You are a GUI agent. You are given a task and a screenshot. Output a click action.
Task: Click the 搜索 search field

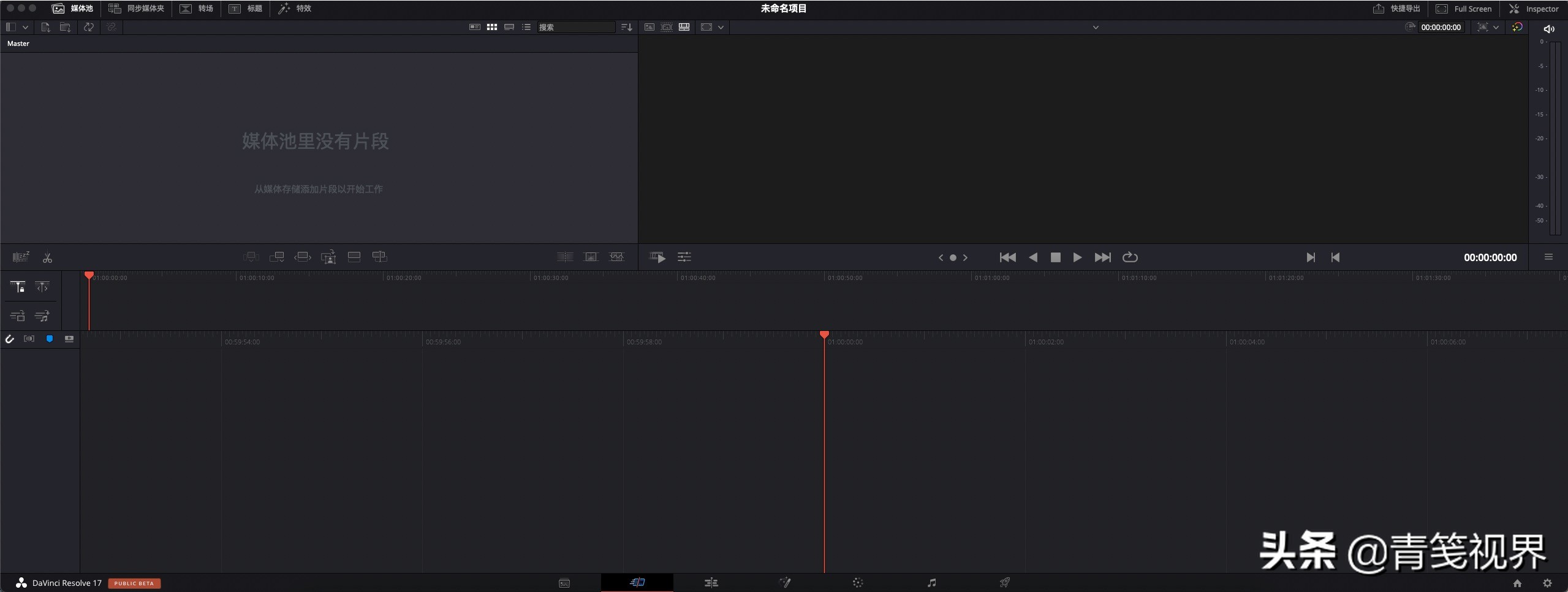(x=575, y=27)
